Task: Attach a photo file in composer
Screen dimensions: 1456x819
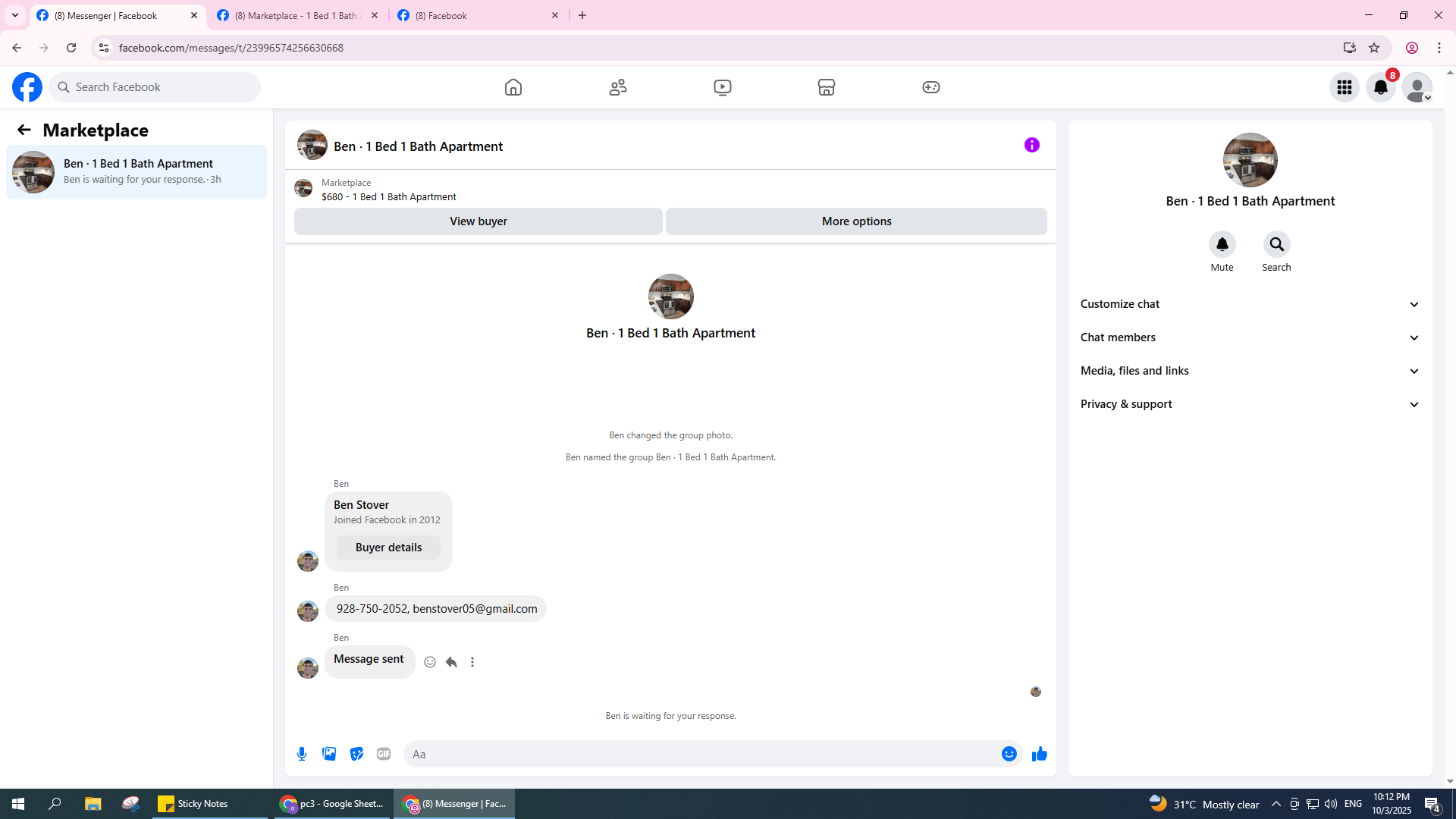Action: [329, 754]
